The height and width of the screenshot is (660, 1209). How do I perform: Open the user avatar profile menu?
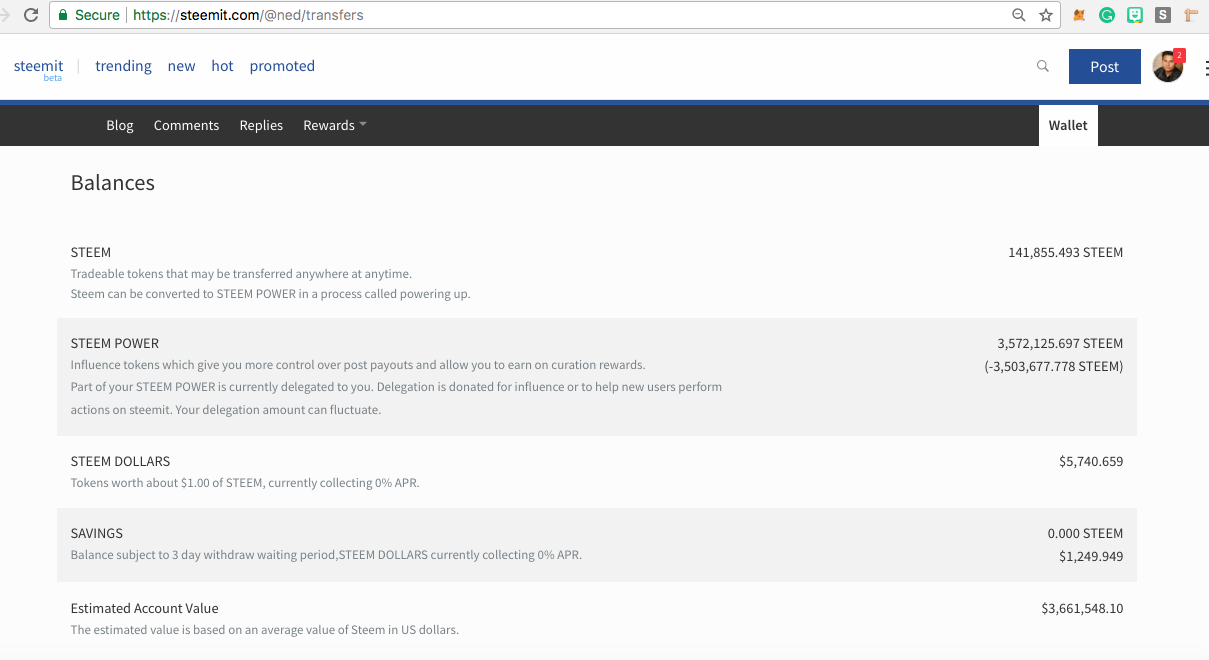(x=1167, y=66)
